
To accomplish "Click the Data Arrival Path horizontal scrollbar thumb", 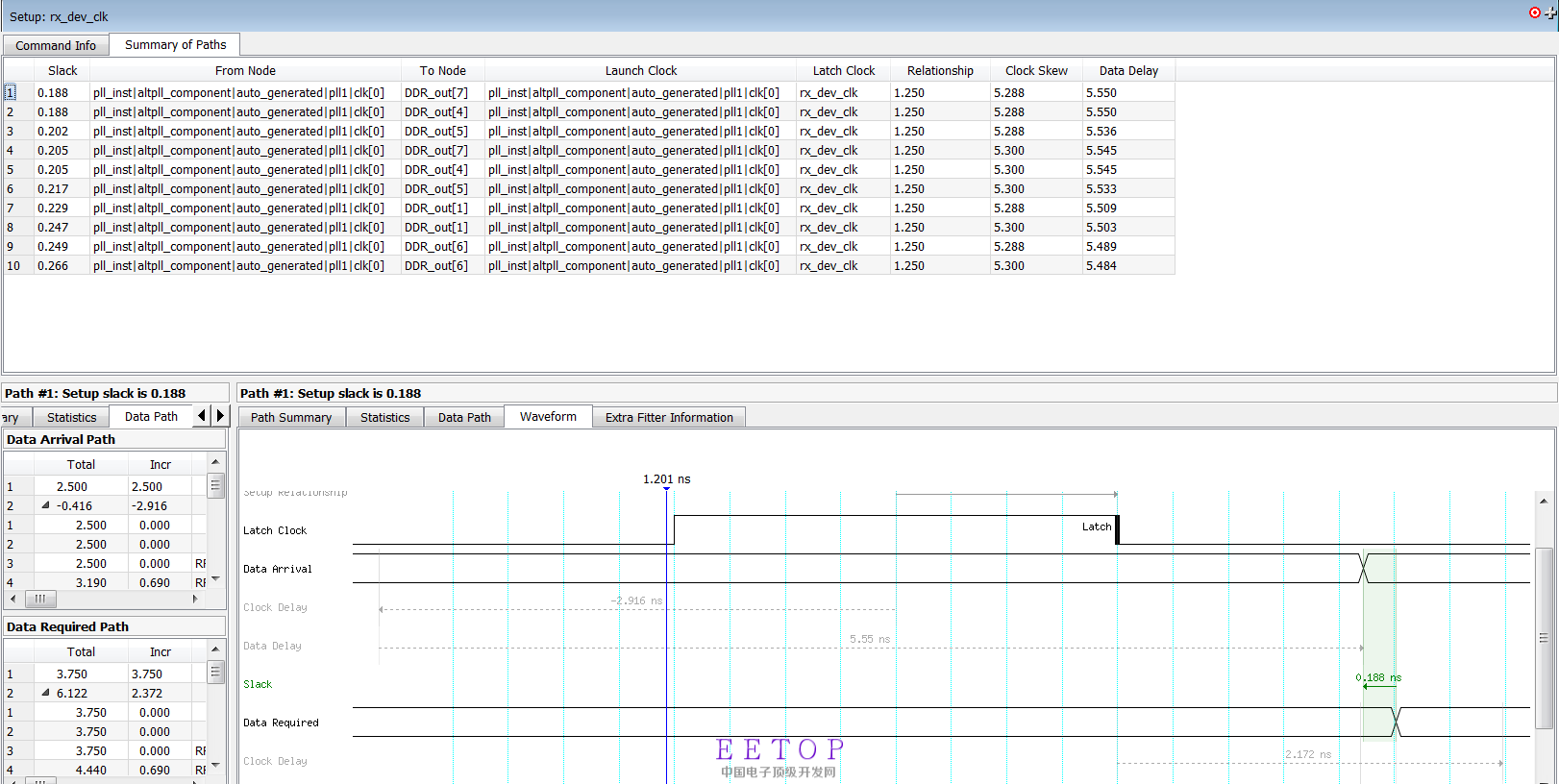I will [x=40, y=599].
